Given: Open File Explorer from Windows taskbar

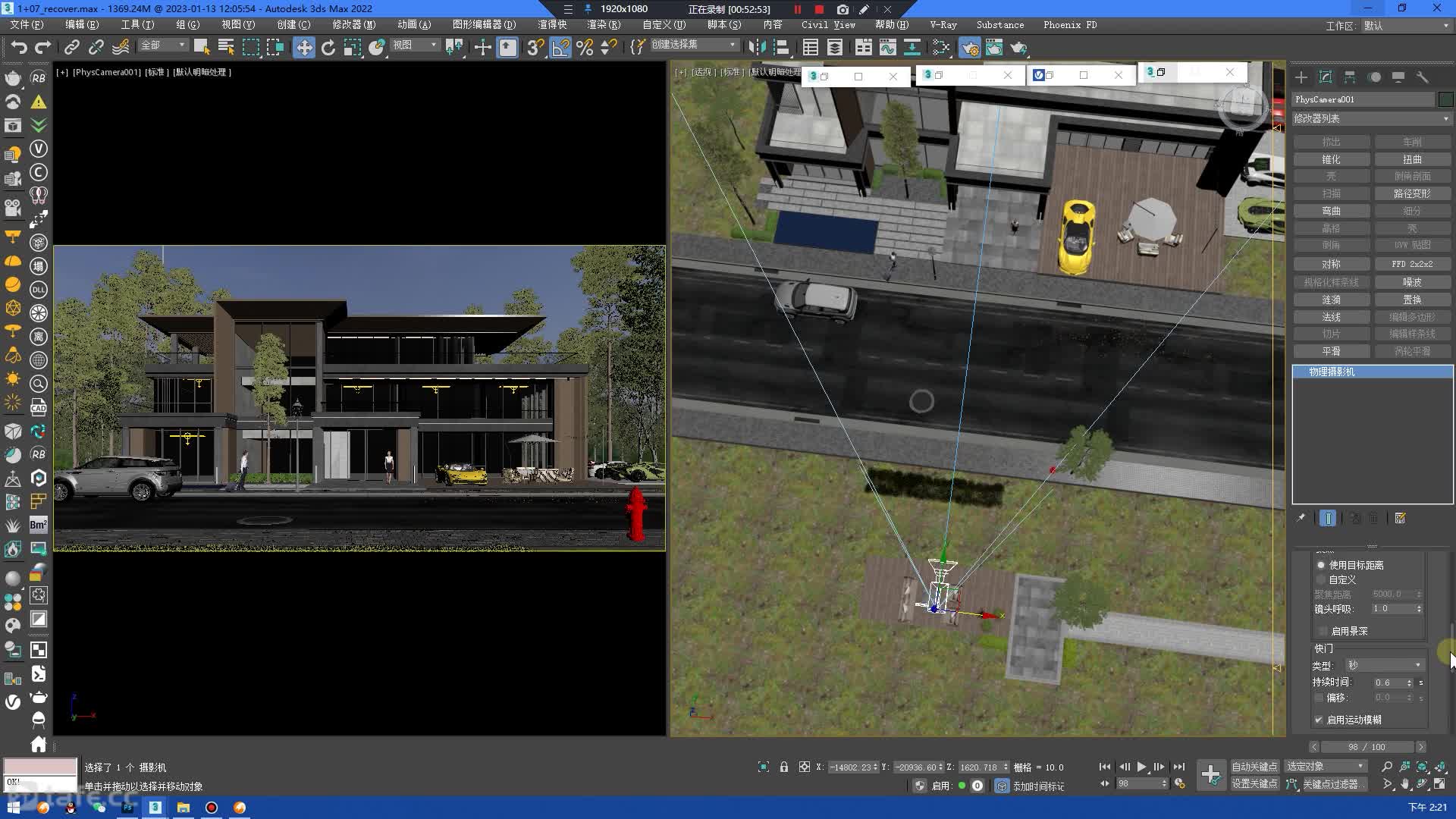Looking at the screenshot, I should 184,808.
